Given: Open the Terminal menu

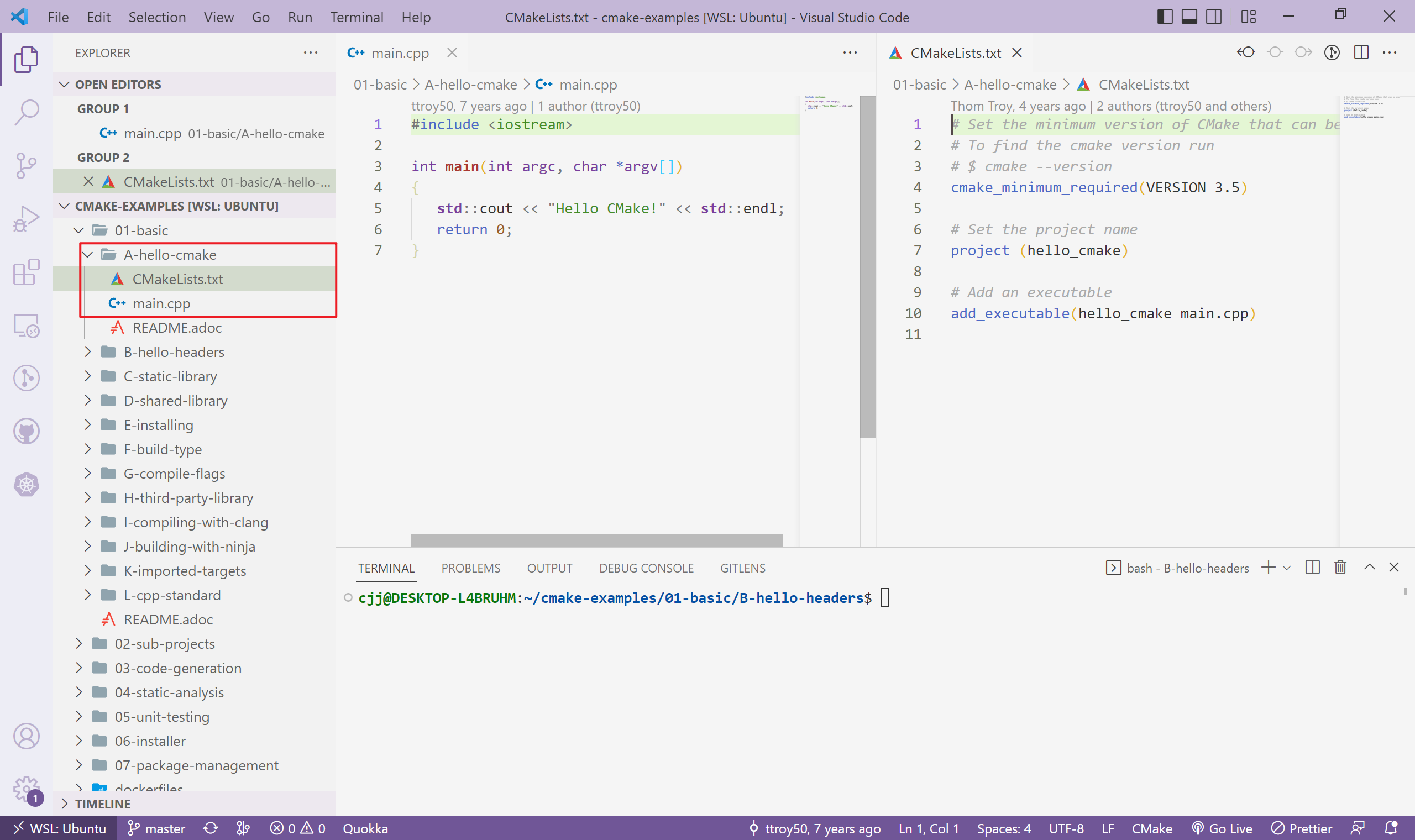Looking at the screenshot, I should point(357,17).
